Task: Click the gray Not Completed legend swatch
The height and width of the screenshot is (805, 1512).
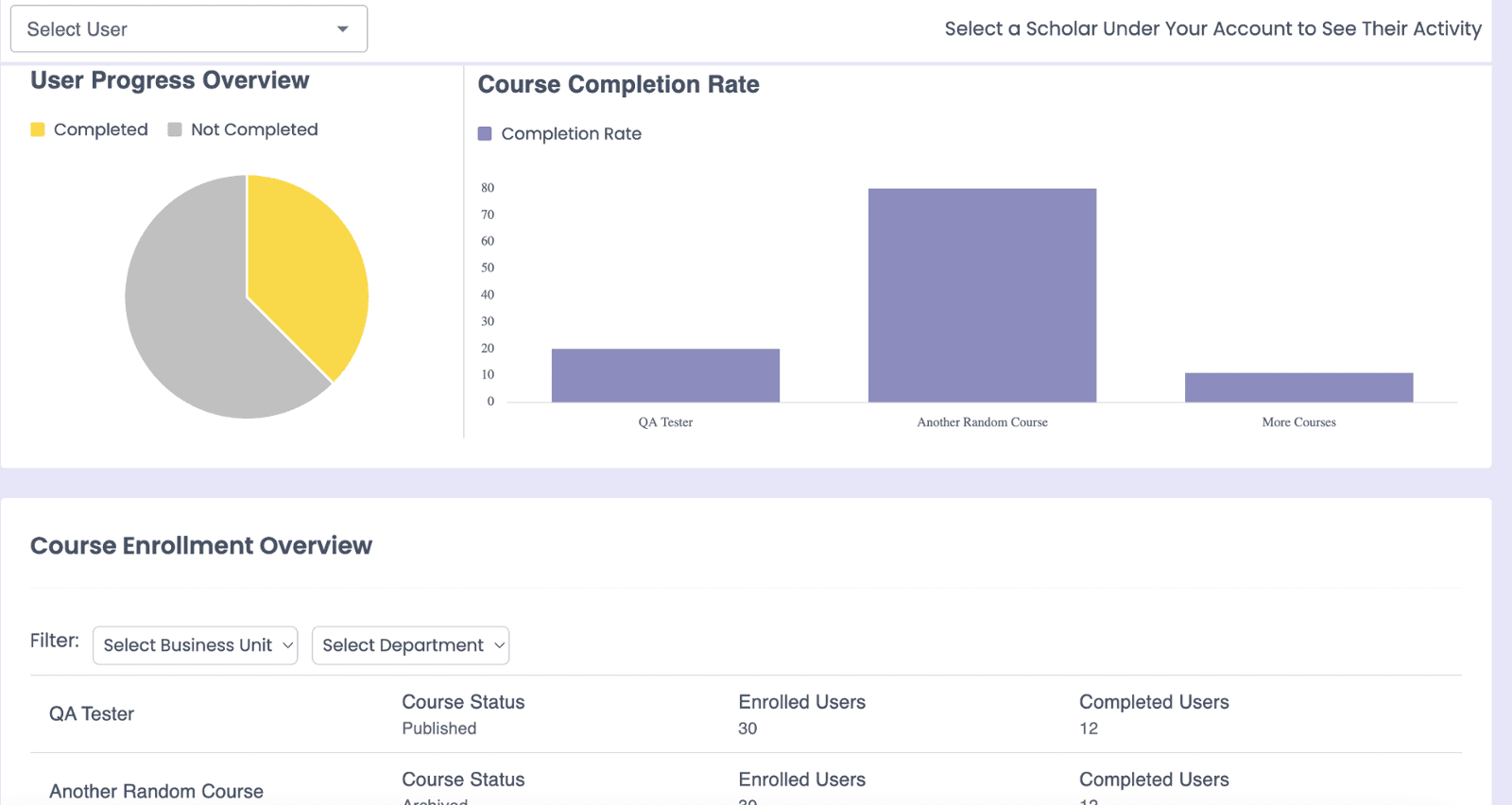Action: pos(175,129)
